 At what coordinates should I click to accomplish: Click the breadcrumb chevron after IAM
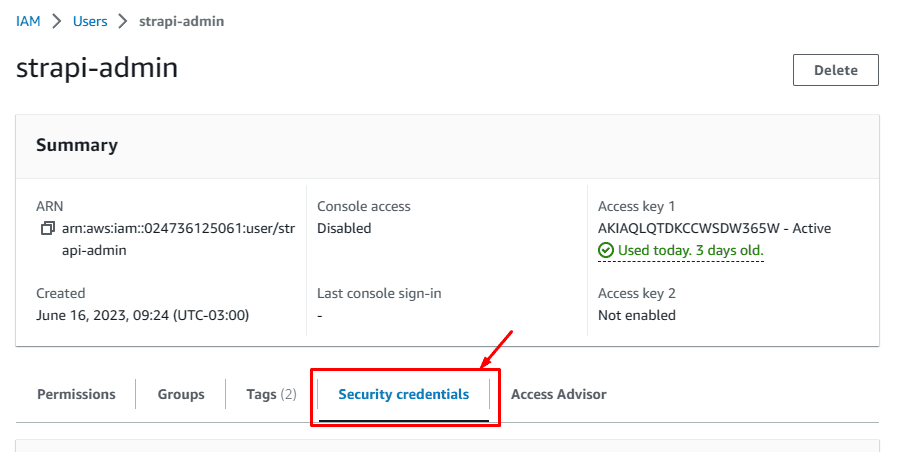coord(57,21)
